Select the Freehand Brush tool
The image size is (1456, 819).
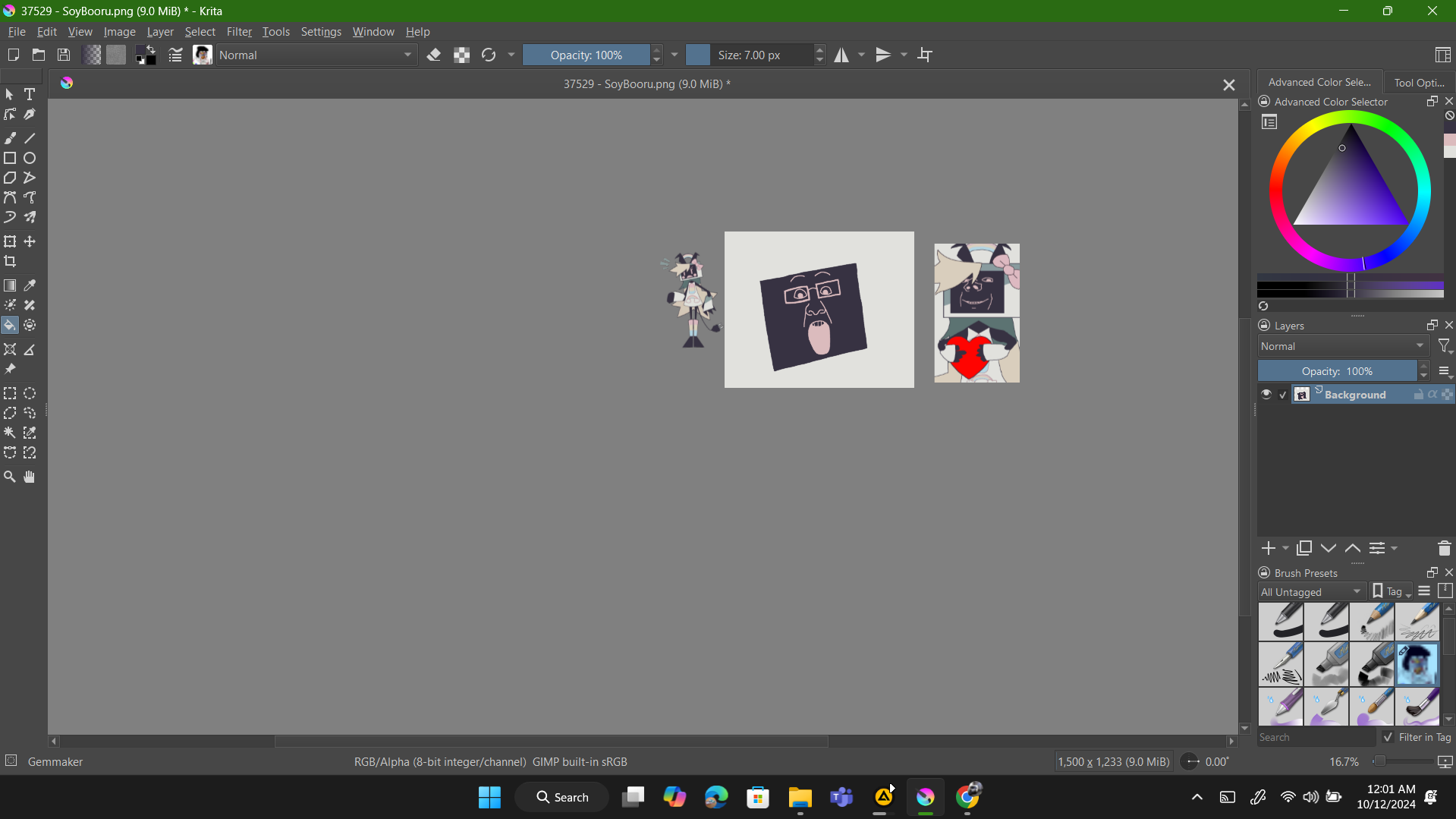coord(10,138)
